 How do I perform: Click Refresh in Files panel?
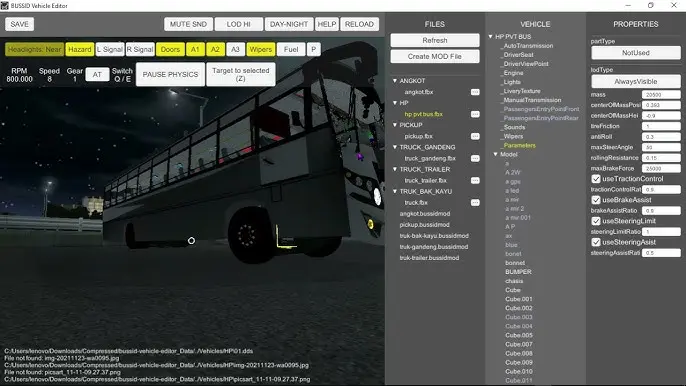coord(435,40)
